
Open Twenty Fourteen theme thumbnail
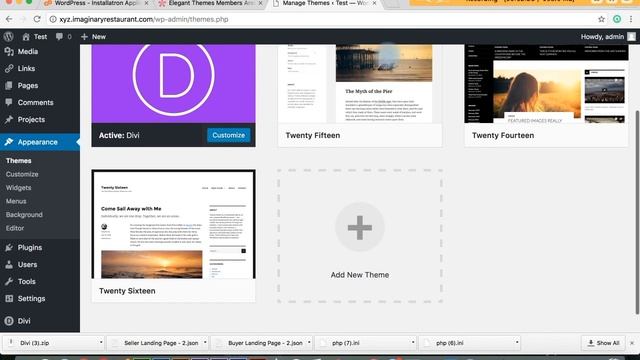546,83
